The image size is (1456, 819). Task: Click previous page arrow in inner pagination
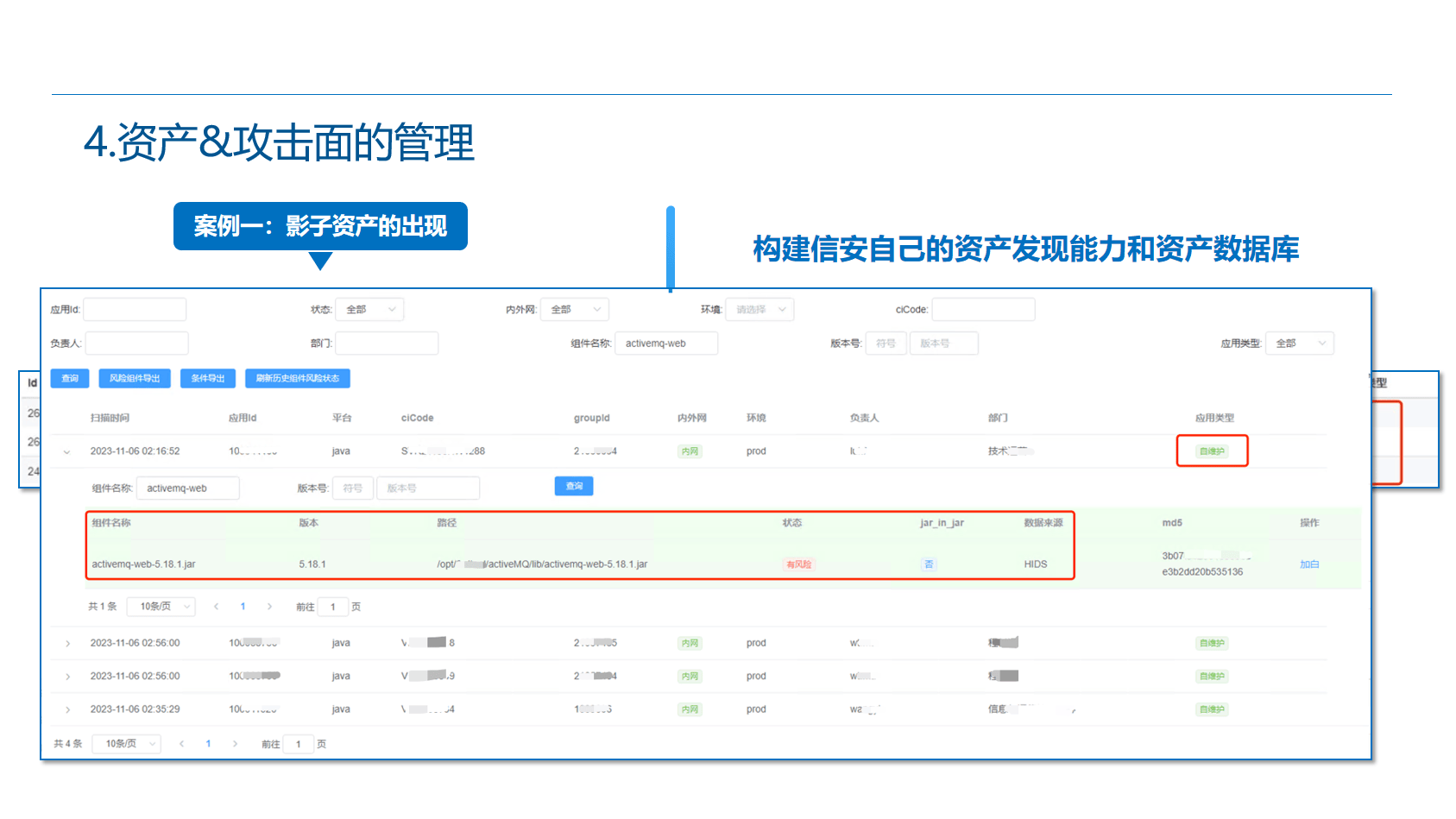click(x=216, y=607)
